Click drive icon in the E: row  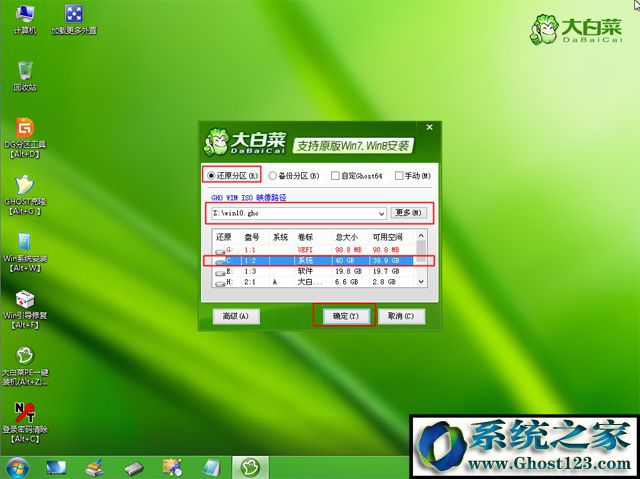tap(220, 272)
